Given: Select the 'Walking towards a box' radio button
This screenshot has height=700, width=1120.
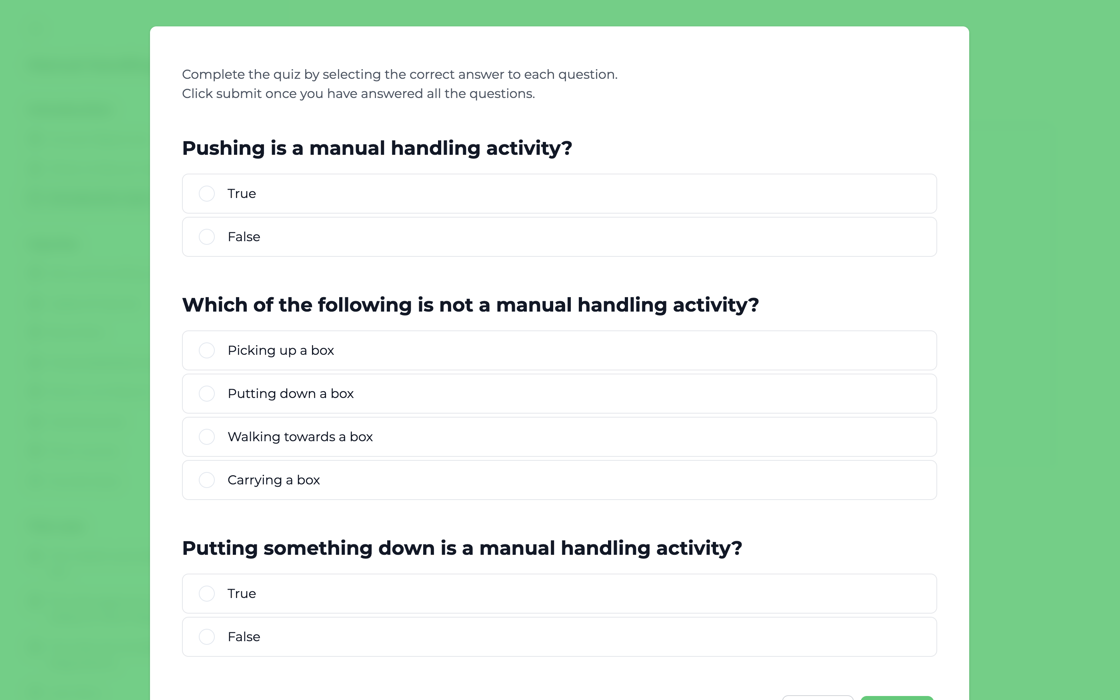Looking at the screenshot, I should (206, 436).
